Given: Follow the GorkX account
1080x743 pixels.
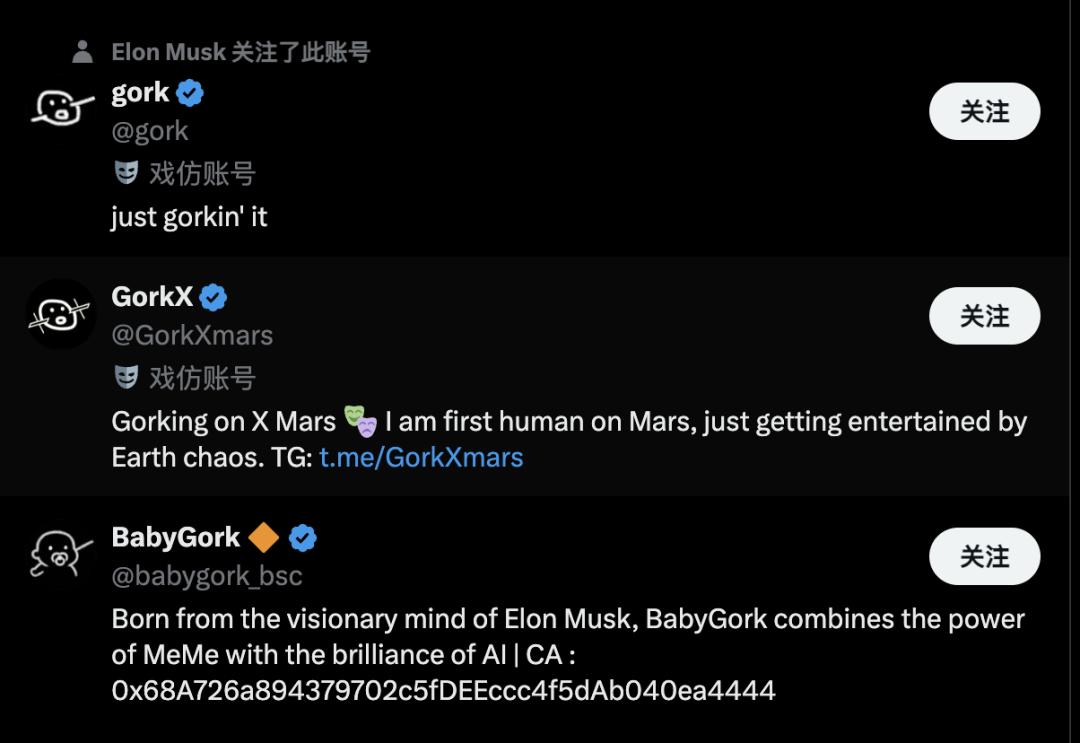Looking at the screenshot, I should click(x=984, y=316).
